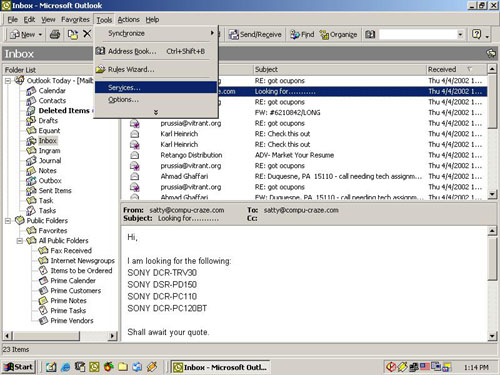Click the Address Book icon beside the contact search box
Viewport: 500px width, 375px height.
(x=370, y=34)
